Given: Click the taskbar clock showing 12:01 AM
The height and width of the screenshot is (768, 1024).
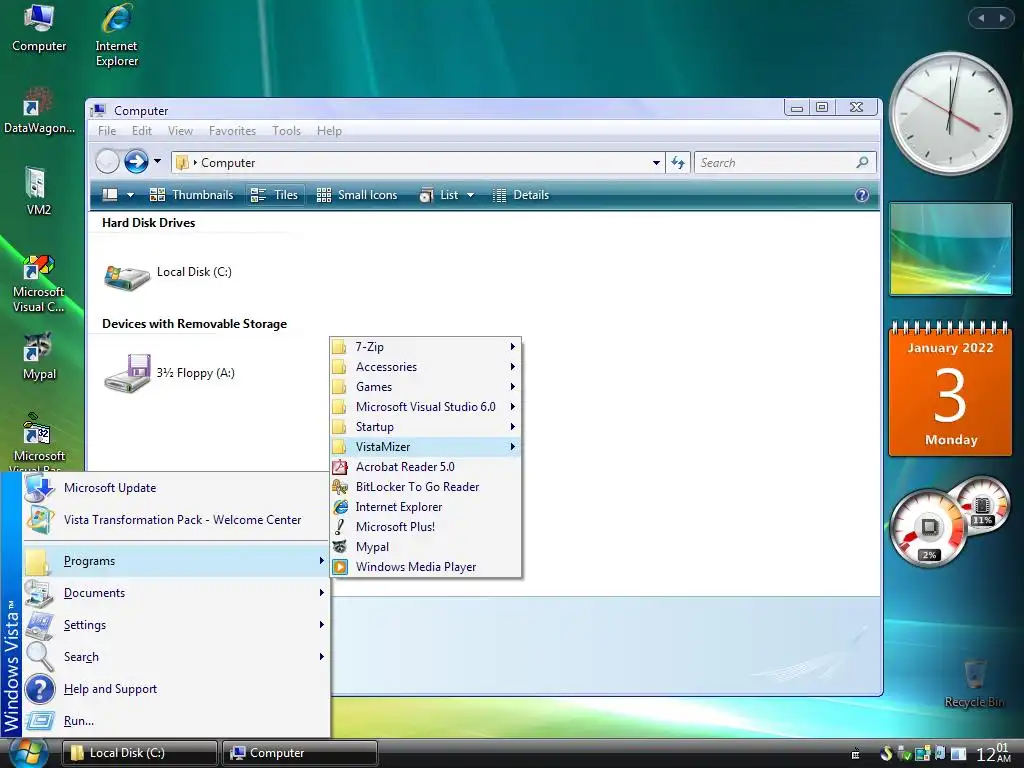Looking at the screenshot, I should coord(993,753).
